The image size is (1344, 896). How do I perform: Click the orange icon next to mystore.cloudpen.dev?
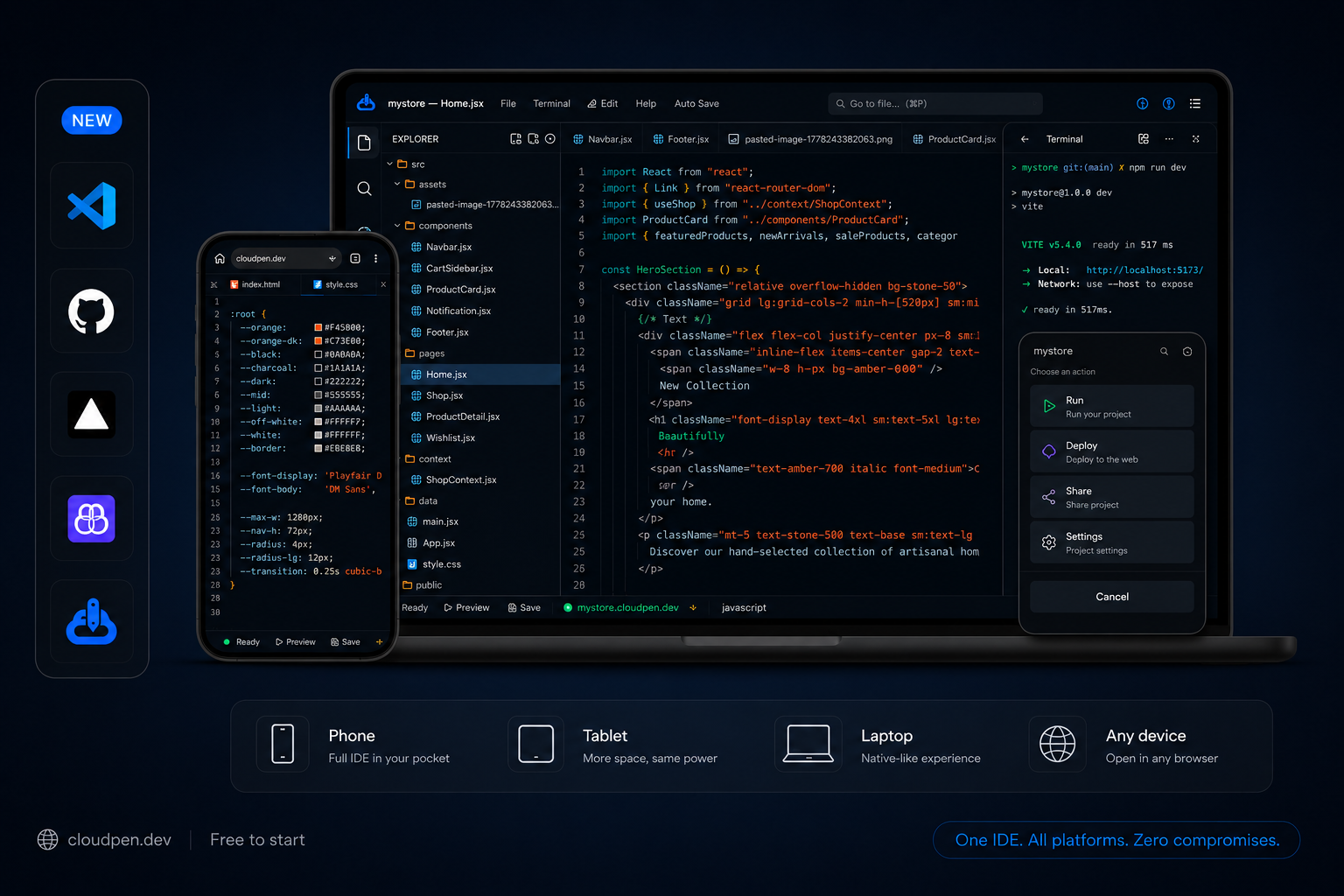(x=693, y=608)
